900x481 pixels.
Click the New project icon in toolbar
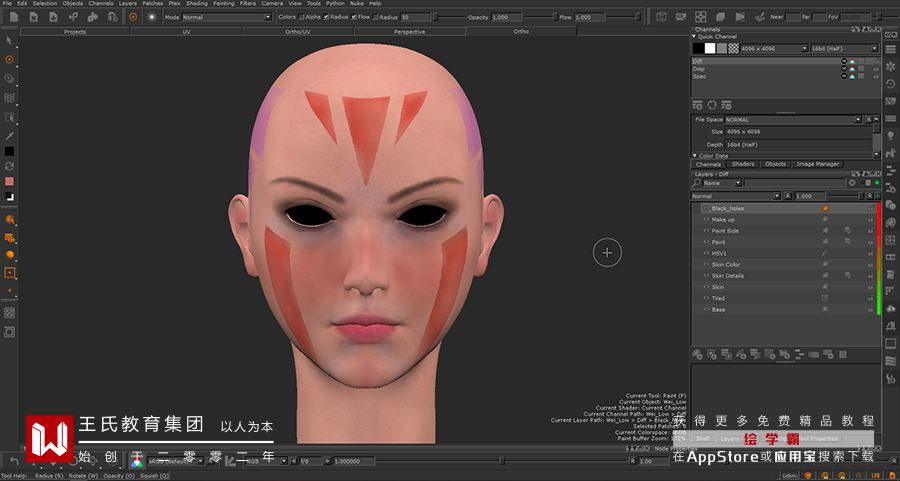click(x=14, y=17)
